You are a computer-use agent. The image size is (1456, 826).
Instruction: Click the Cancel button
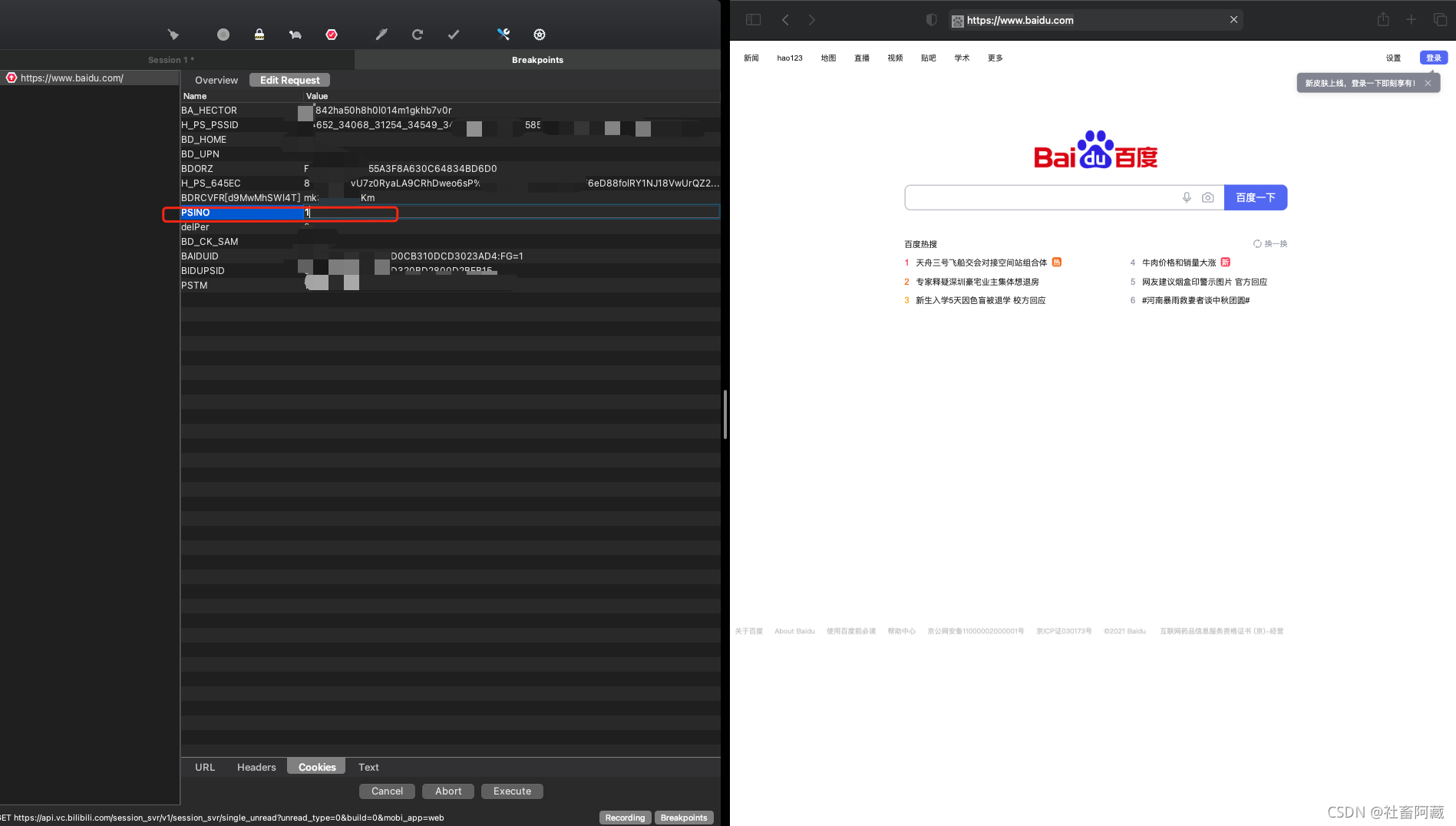387,791
